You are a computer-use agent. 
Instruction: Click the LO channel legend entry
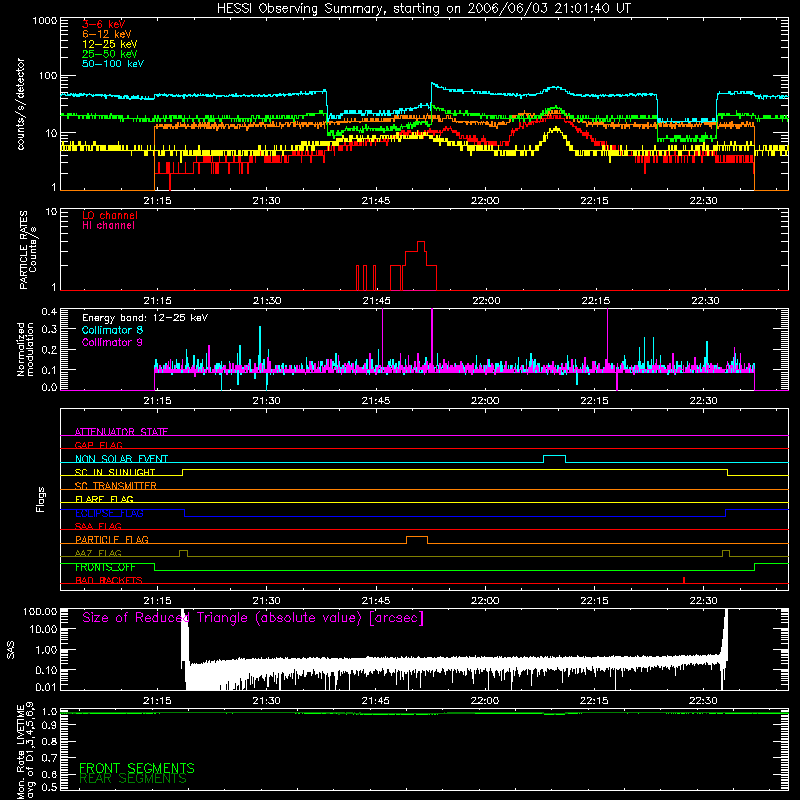coord(109,216)
